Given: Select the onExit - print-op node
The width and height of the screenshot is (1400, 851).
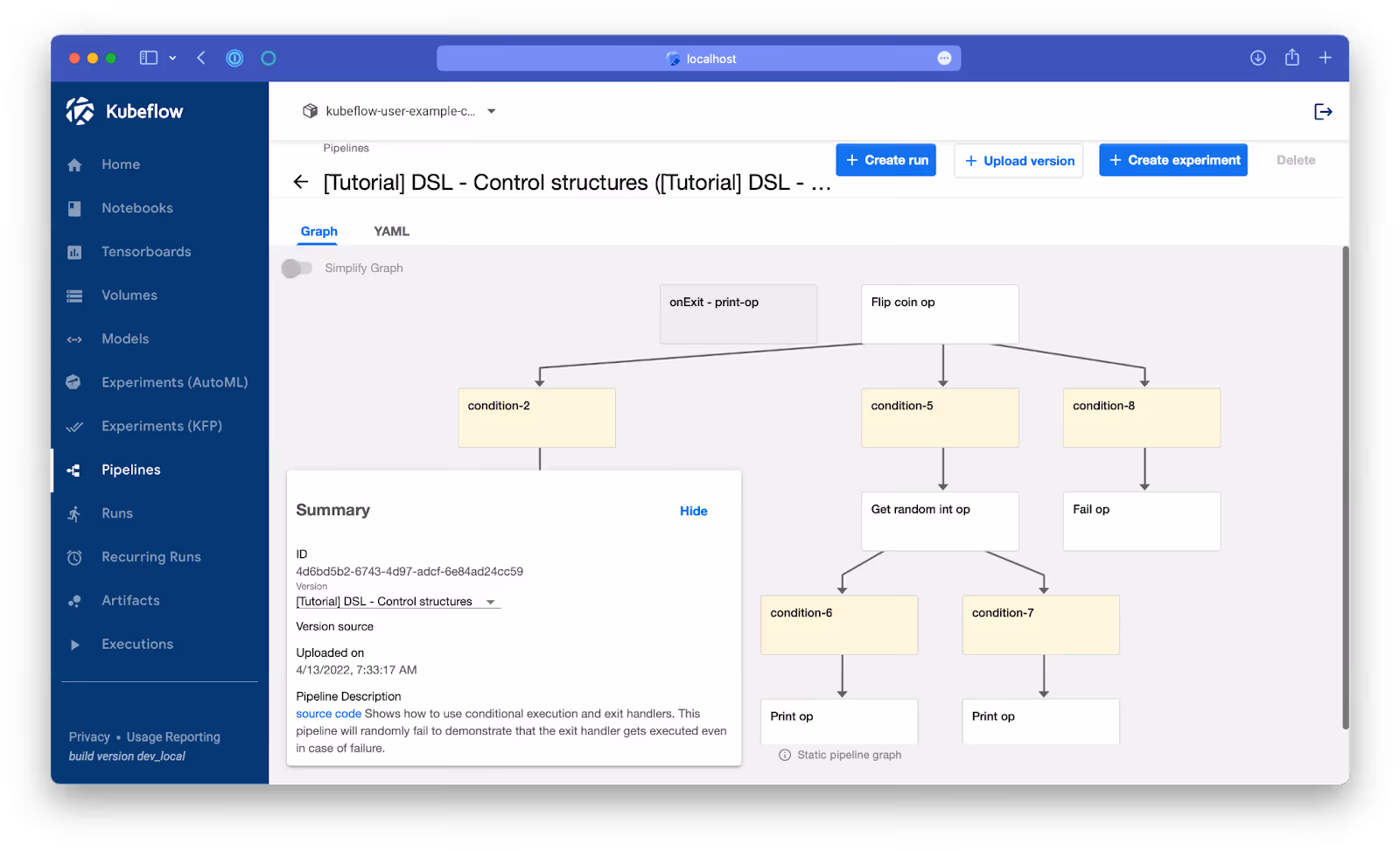Looking at the screenshot, I should [738, 314].
